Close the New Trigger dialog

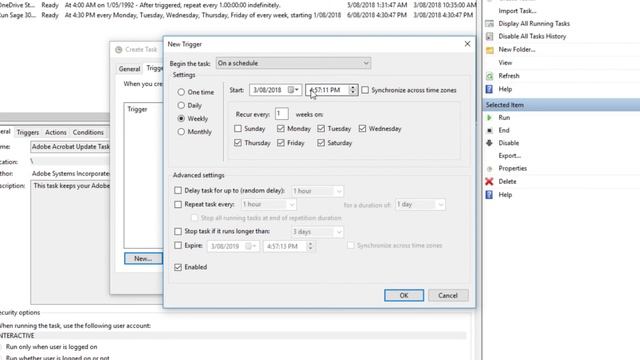click(x=467, y=44)
